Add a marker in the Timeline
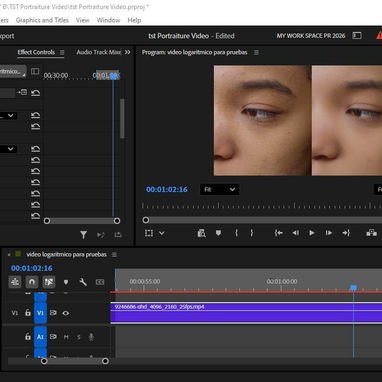The height and width of the screenshot is (382, 382). pos(66,282)
